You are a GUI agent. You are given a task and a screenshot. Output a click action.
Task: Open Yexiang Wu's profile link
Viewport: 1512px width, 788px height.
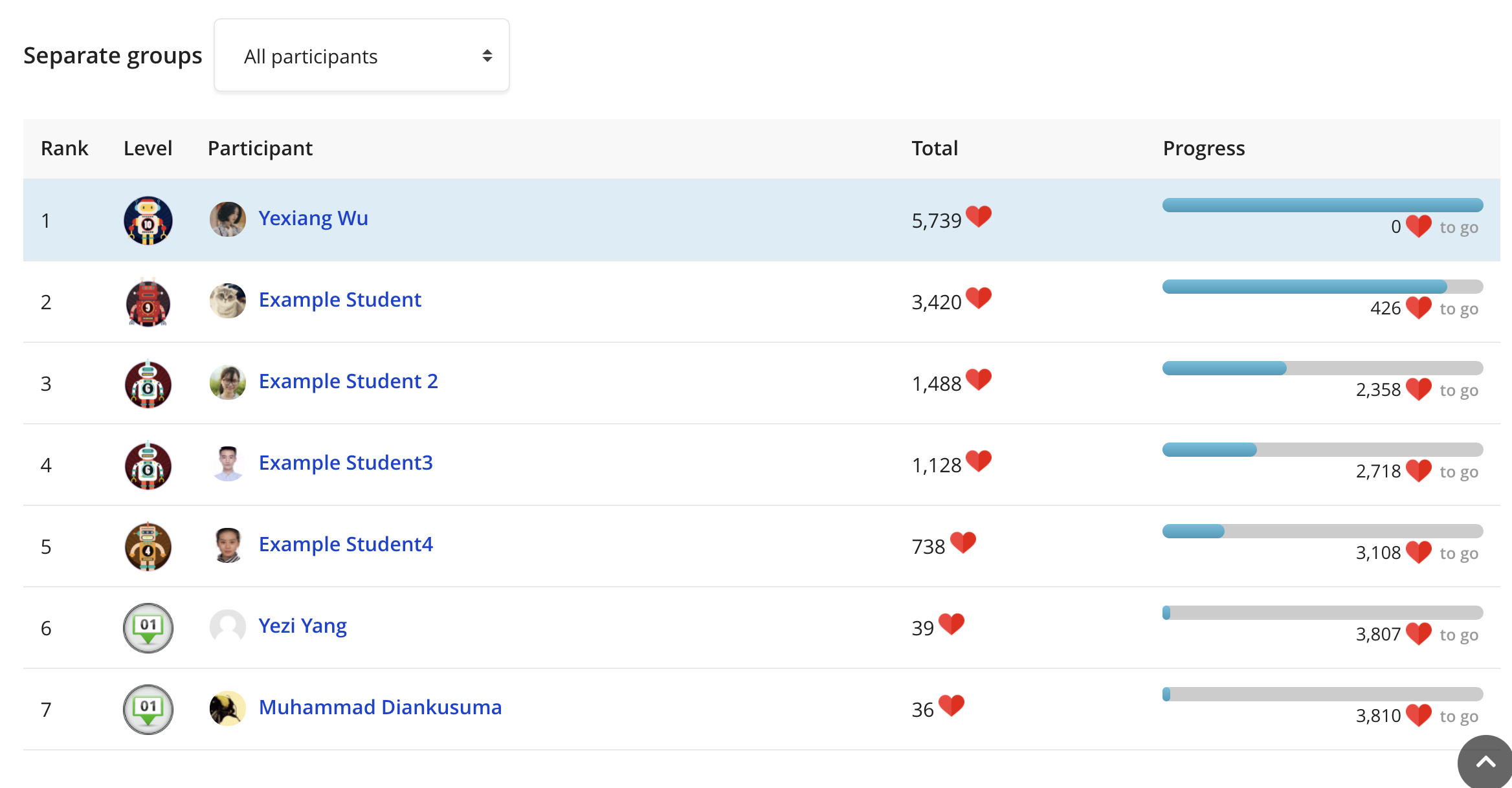pos(313,218)
